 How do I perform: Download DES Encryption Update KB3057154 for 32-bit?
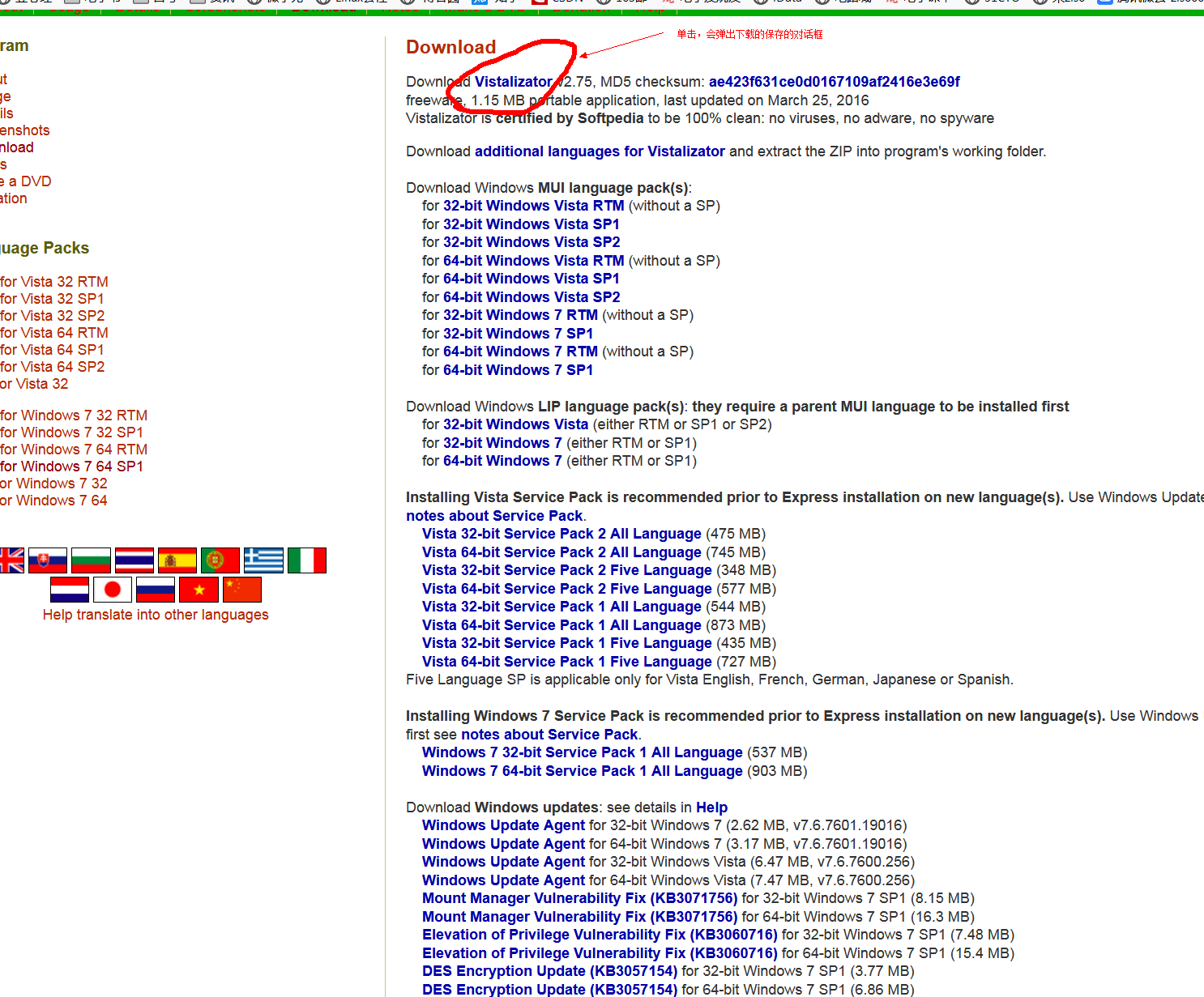click(x=549, y=971)
